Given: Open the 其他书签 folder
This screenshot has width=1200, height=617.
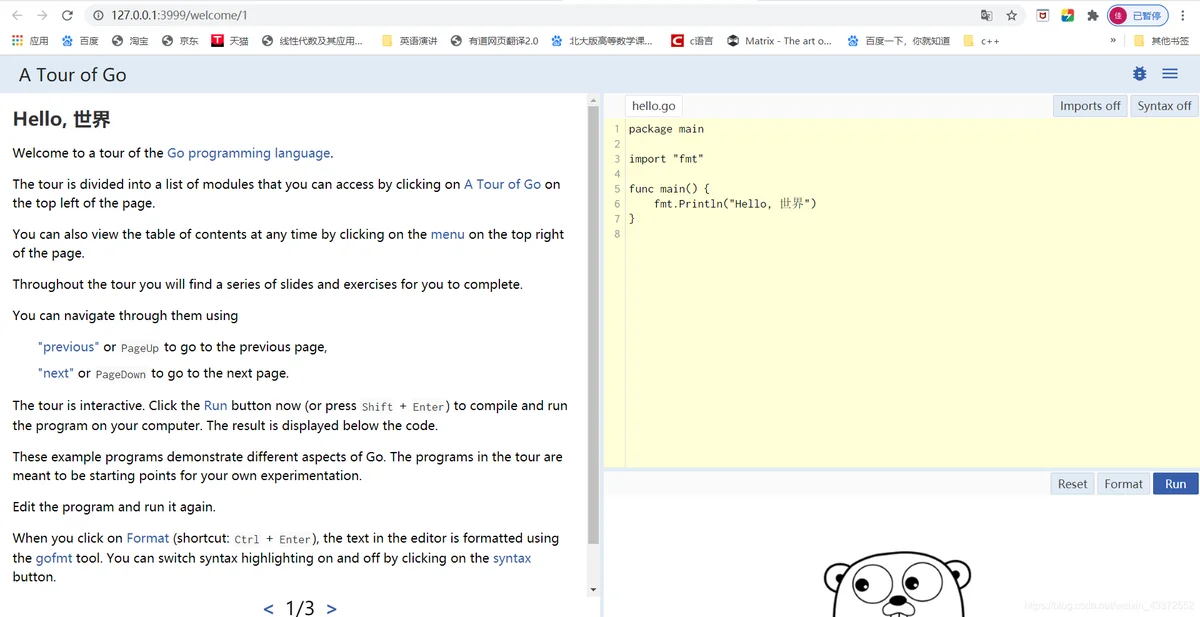Looking at the screenshot, I should (x=1161, y=41).
